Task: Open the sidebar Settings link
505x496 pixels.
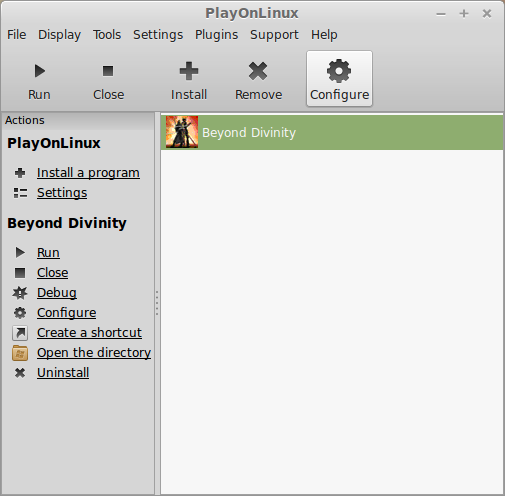Action: coord(62,193)
